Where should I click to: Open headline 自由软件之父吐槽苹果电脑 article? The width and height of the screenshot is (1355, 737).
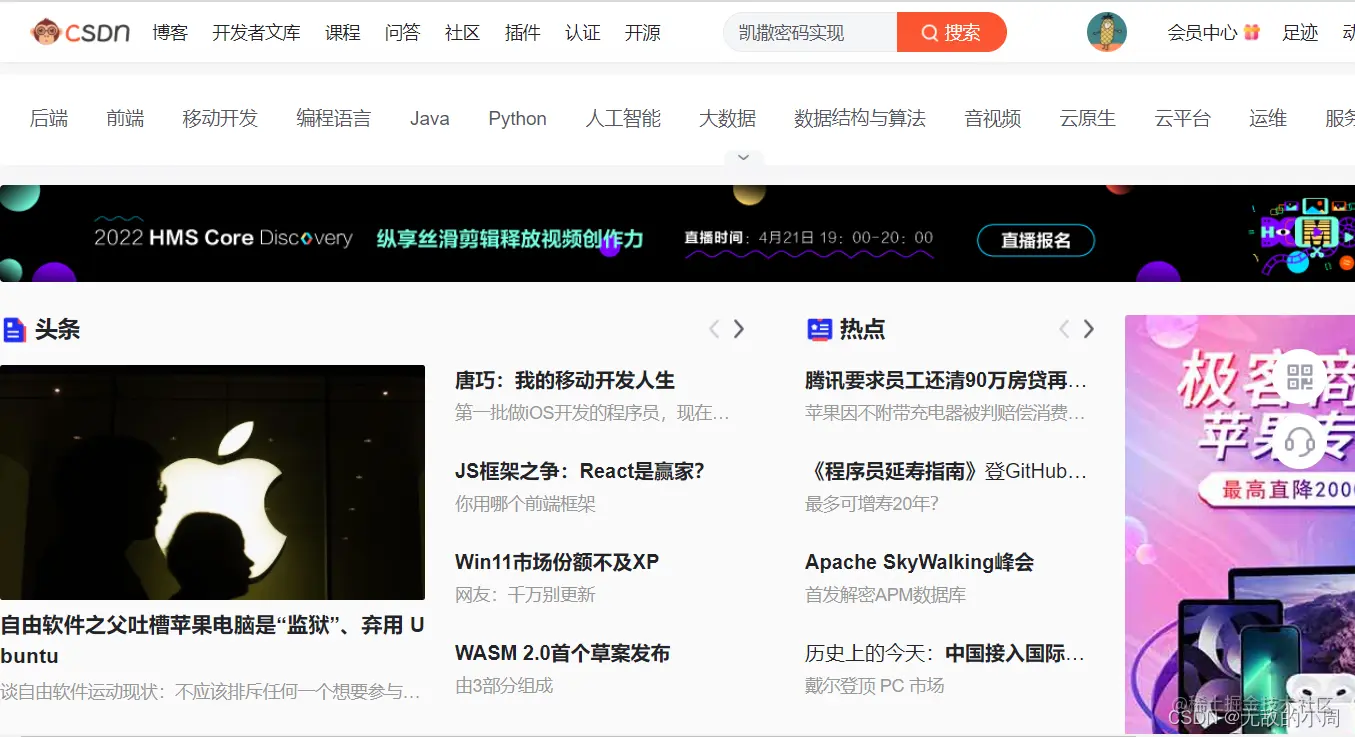pyautogui.click(x=212, y=640)
